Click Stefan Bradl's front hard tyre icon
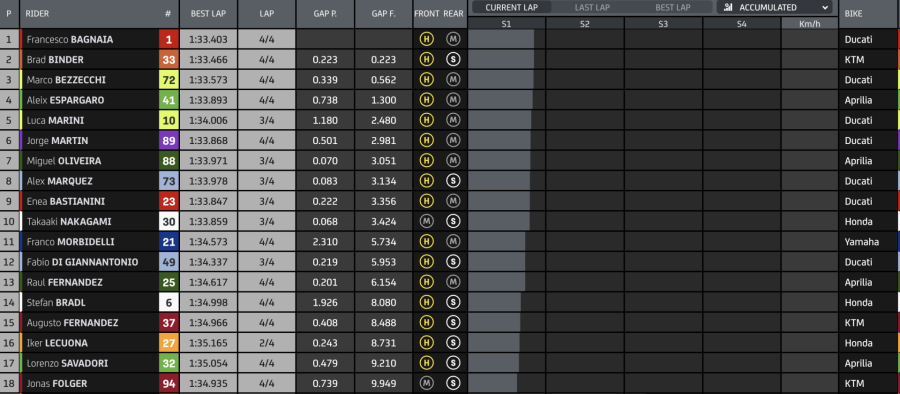The width and height of the screenshot is (900, 394). (x=426, y=302)
